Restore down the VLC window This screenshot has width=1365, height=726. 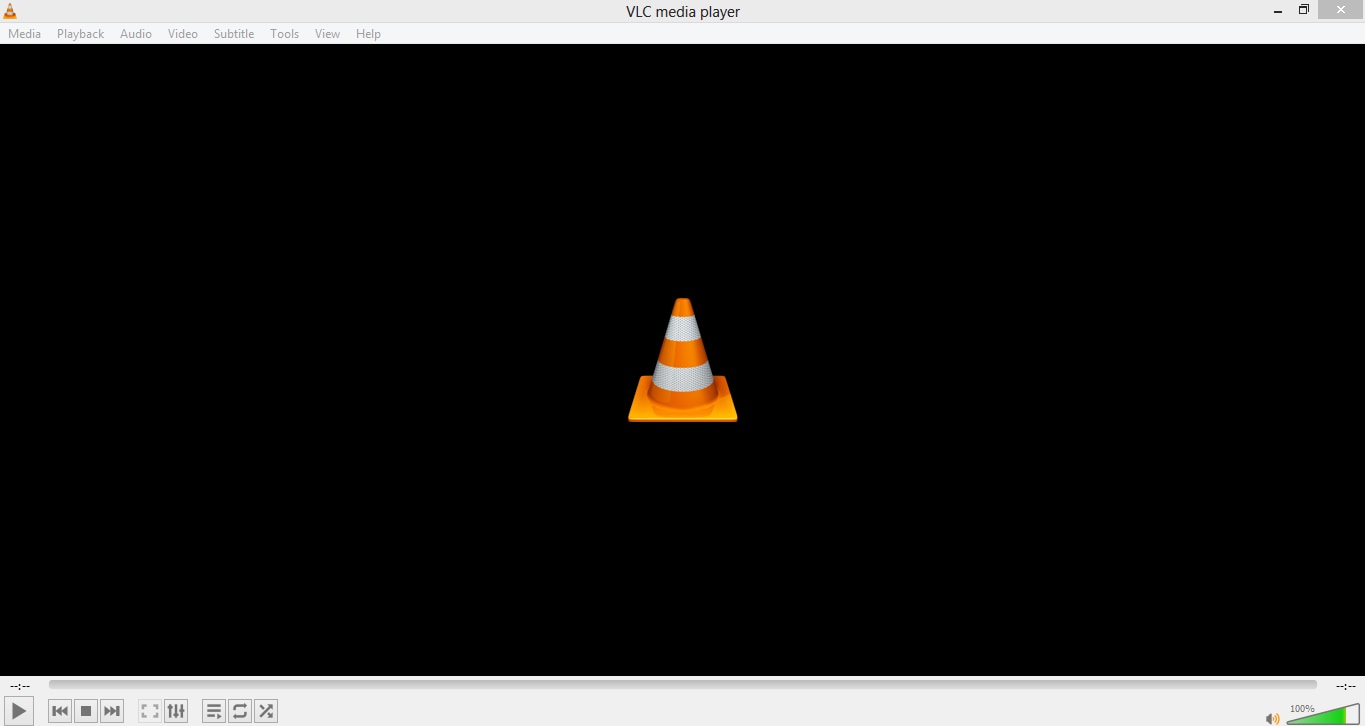pos(1304,10)
